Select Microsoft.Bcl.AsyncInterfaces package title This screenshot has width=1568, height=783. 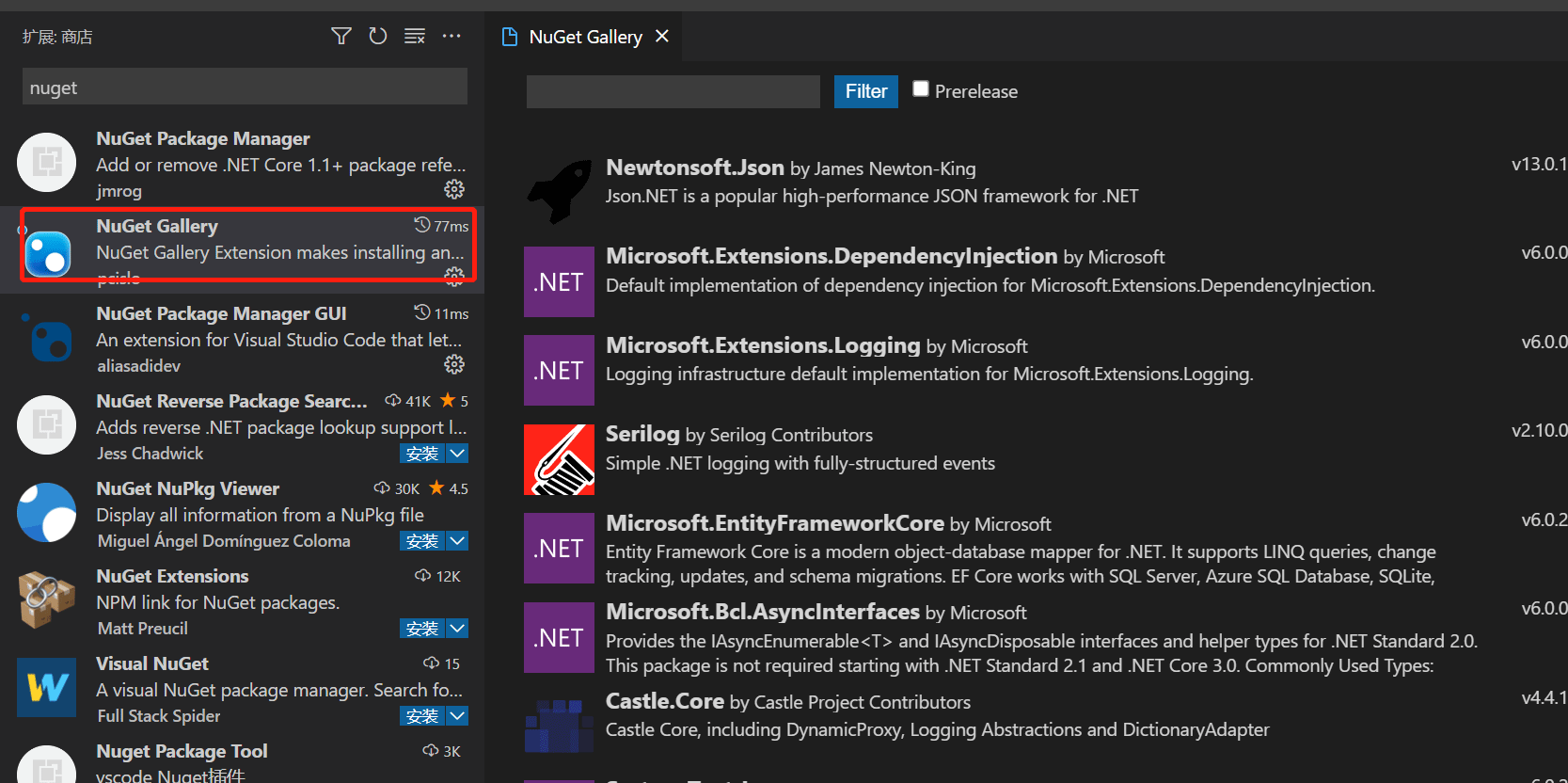pos(763,612)
